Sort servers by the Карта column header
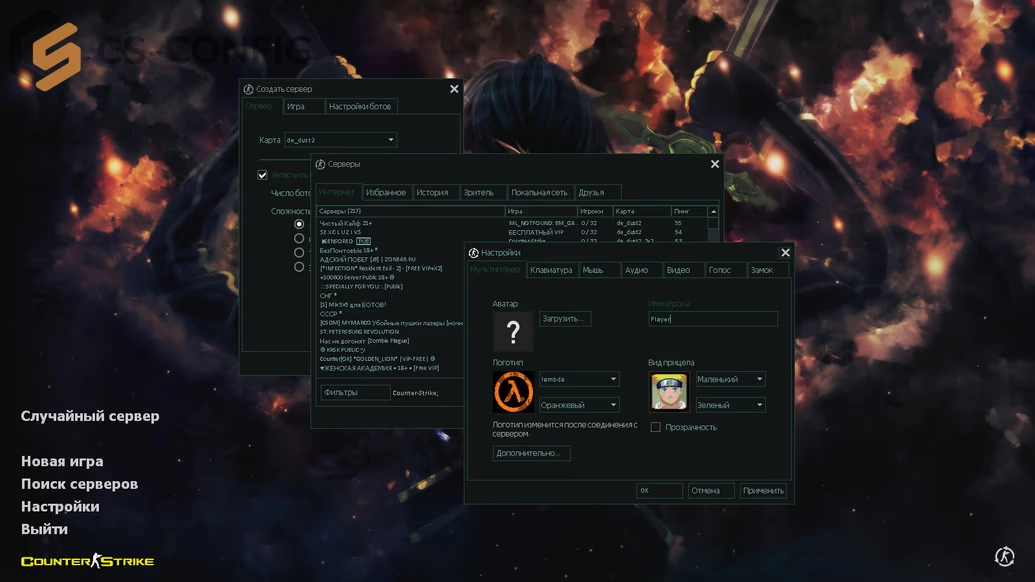 pos(642,211)
